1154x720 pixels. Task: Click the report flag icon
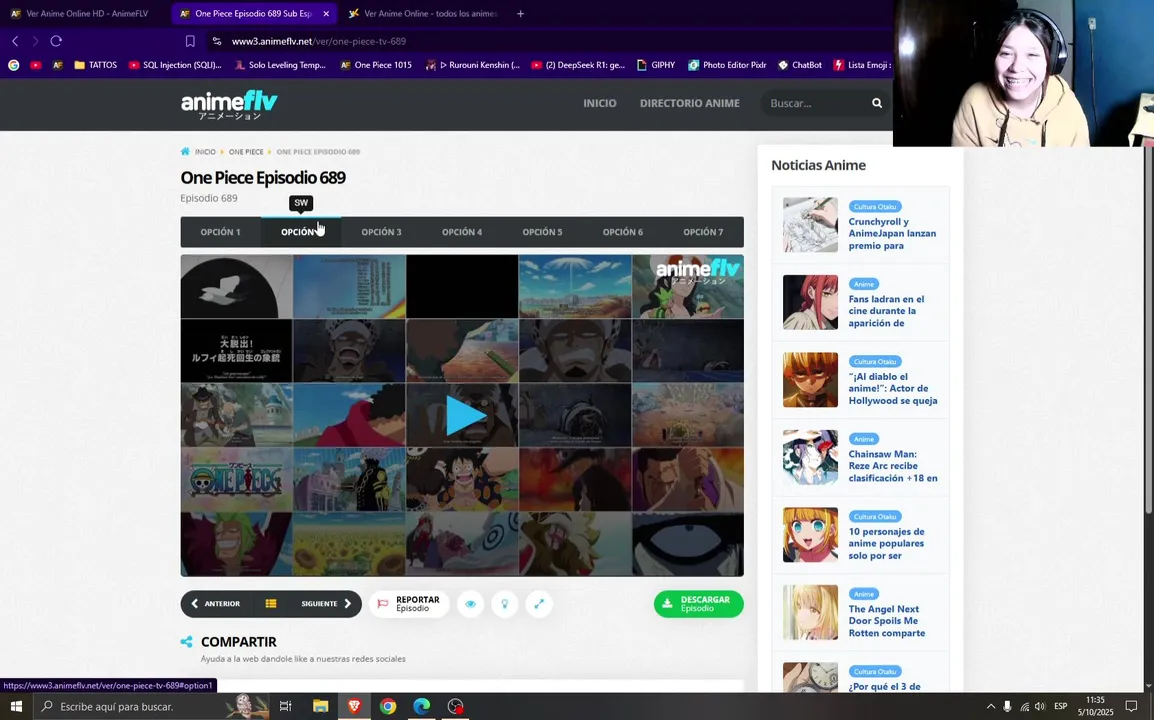tap(383, 604)
